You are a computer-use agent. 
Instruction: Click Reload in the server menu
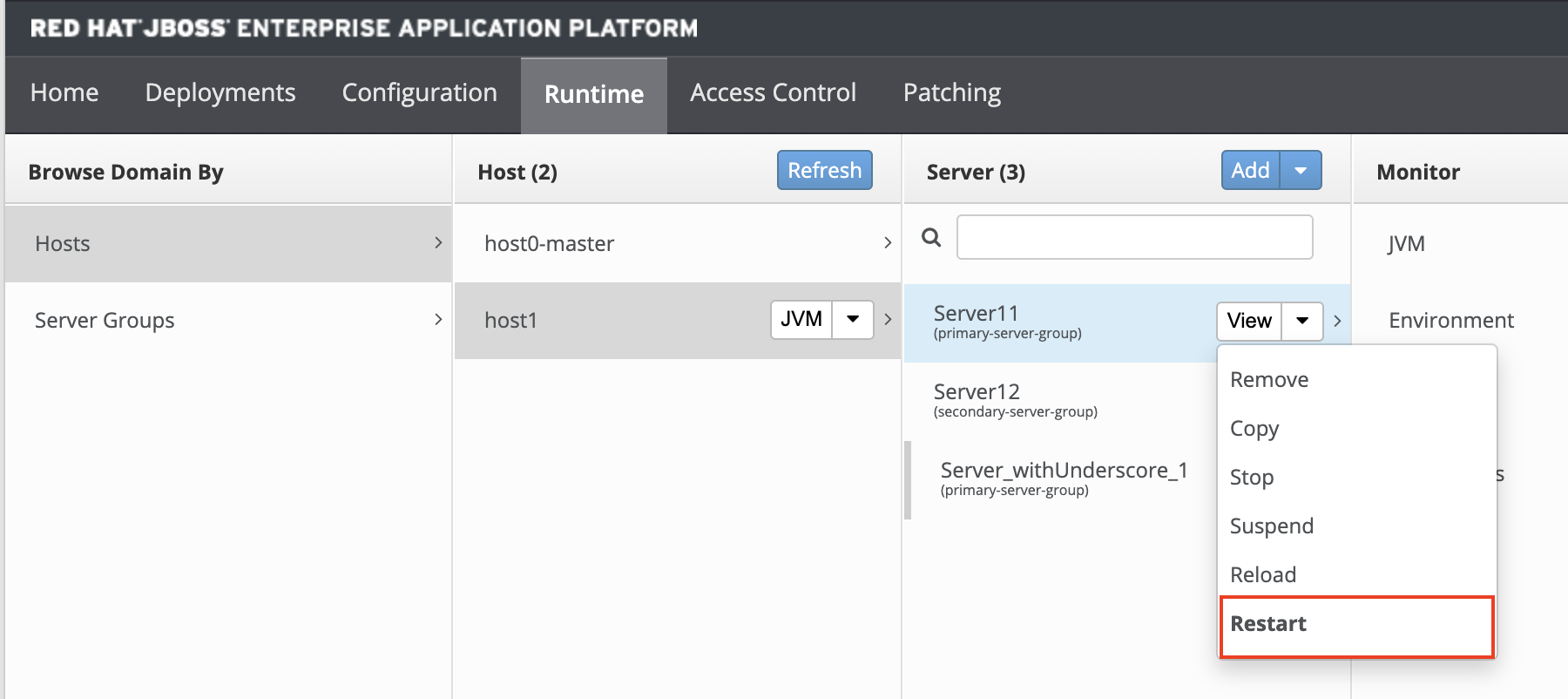click(x=1263, y=575)
